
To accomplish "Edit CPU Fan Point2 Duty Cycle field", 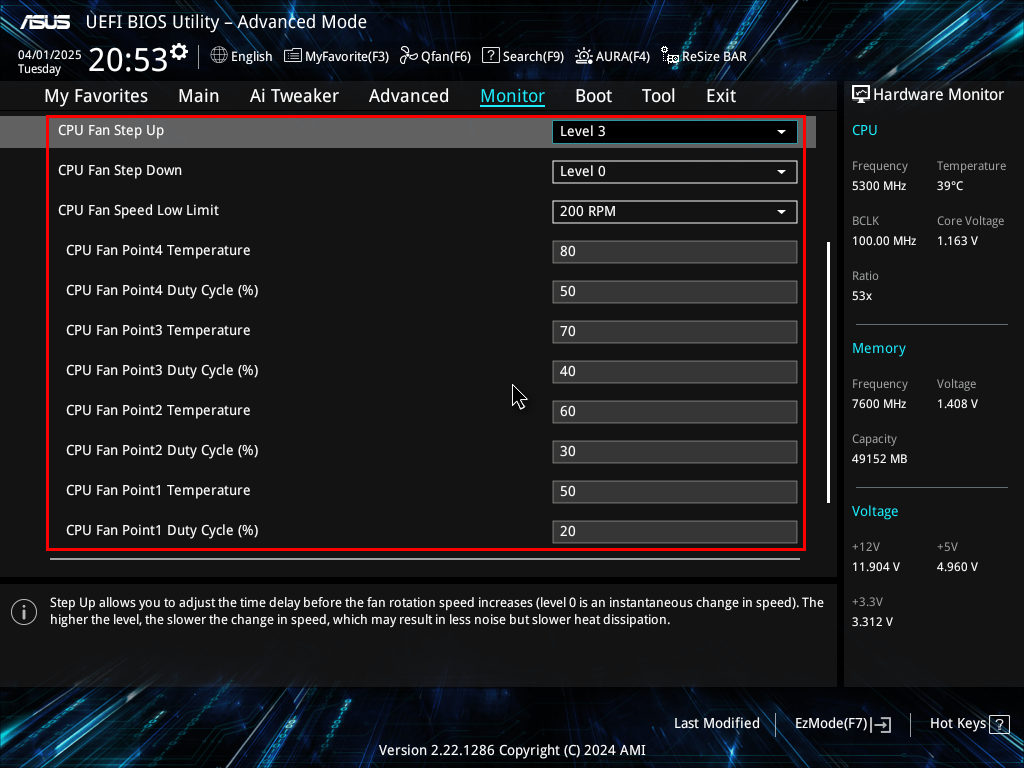I will (675, 451).
